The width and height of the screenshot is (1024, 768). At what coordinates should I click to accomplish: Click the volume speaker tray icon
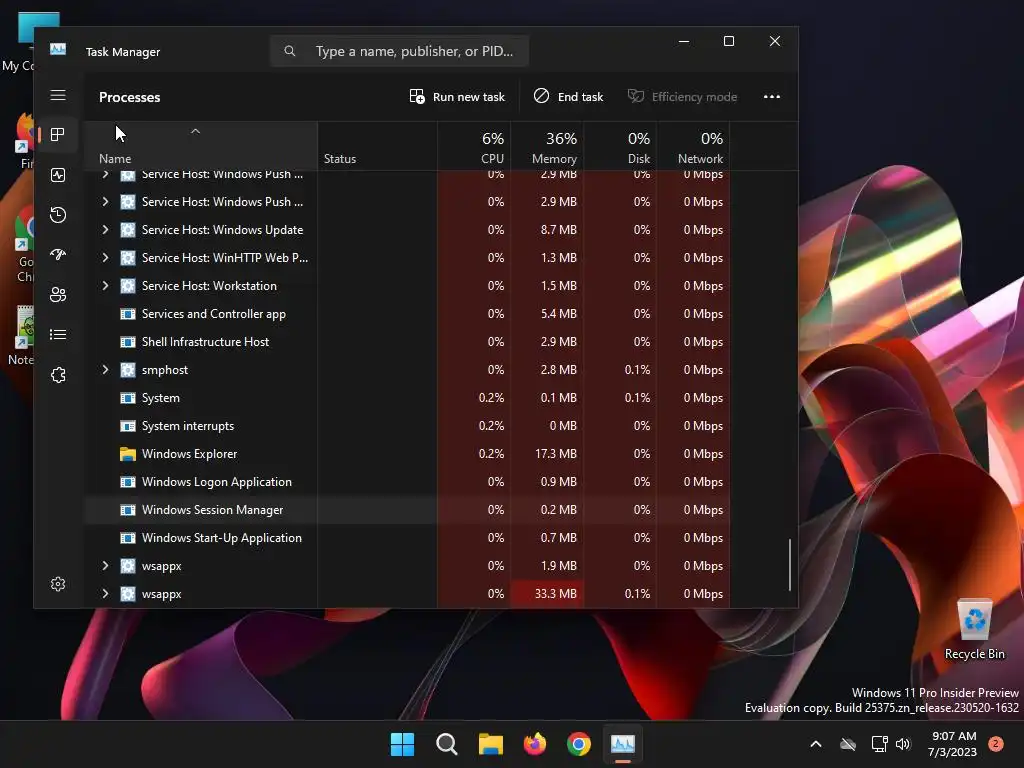pos(903,744)
